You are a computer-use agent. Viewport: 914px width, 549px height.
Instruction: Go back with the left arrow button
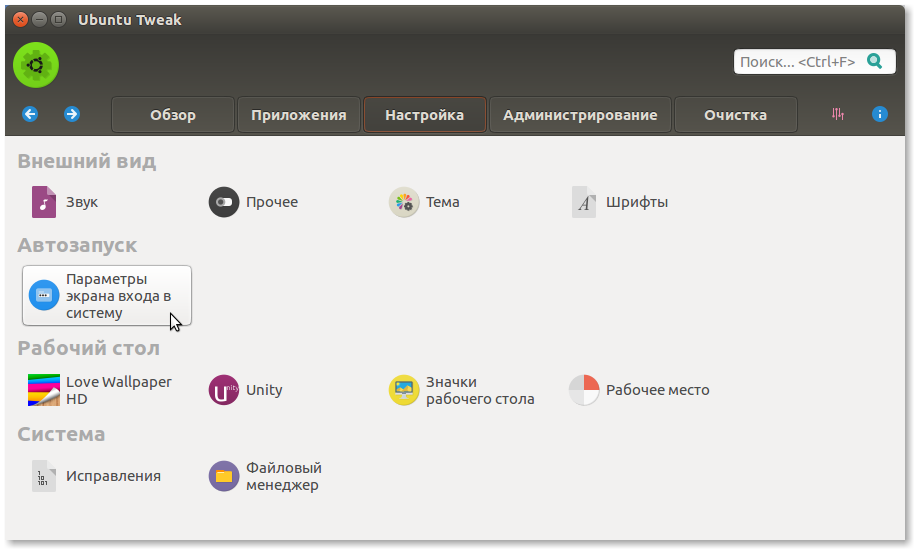click(x=30, y=114)
